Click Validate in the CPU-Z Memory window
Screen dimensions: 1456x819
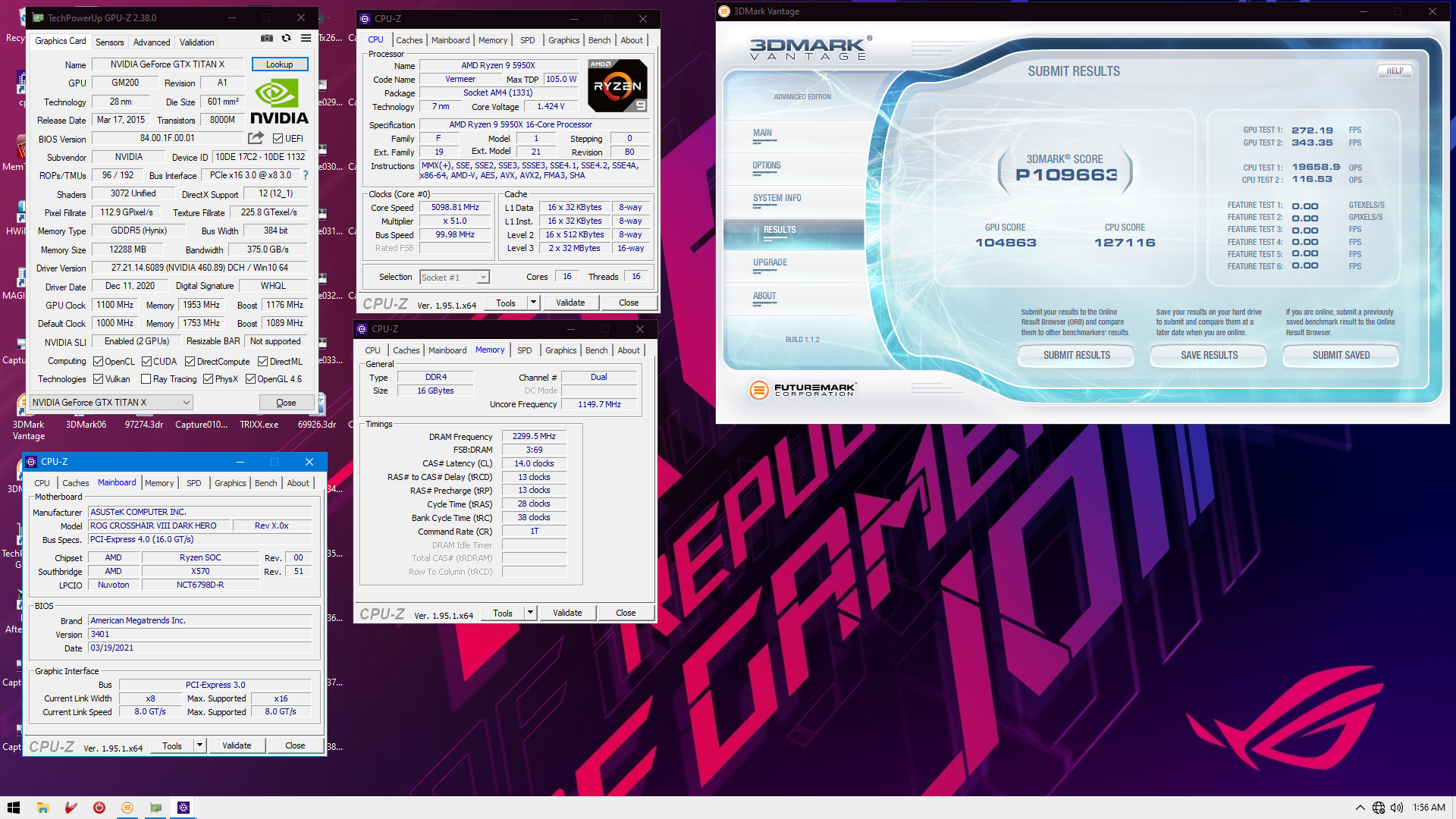[x=567, y=613]
